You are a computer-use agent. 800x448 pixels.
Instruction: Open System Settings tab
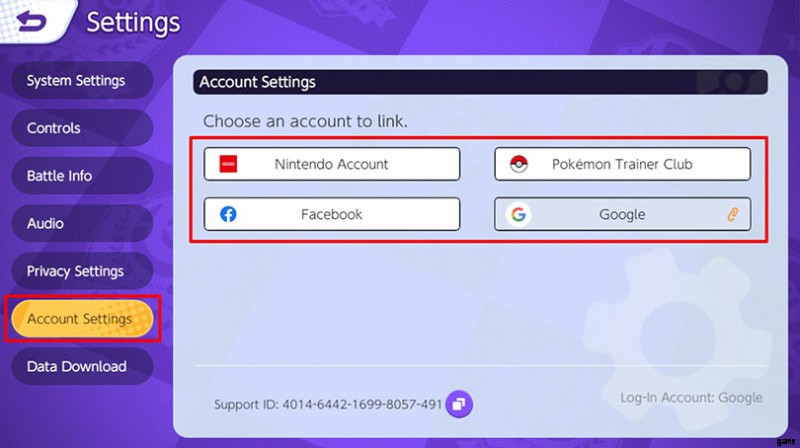82,81
